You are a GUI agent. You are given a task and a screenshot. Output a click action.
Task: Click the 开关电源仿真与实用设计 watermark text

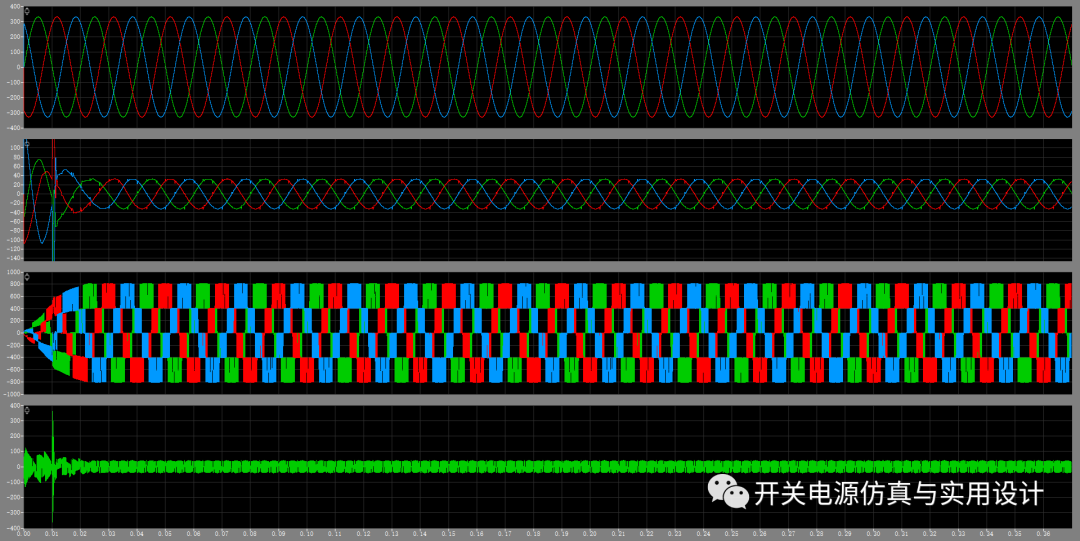pos(899,493)
